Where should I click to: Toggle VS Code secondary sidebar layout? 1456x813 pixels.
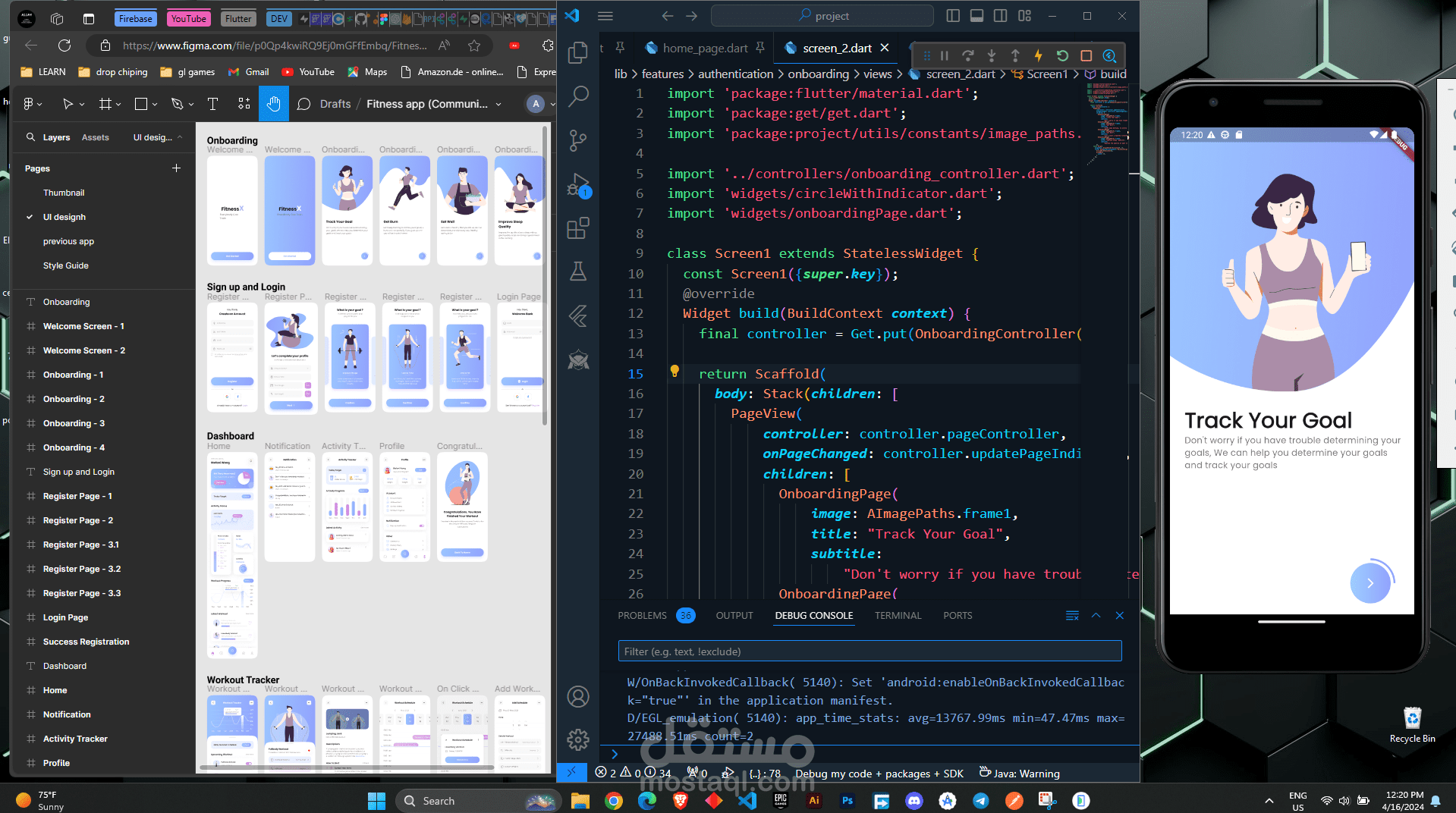(x=1001, y=16)
